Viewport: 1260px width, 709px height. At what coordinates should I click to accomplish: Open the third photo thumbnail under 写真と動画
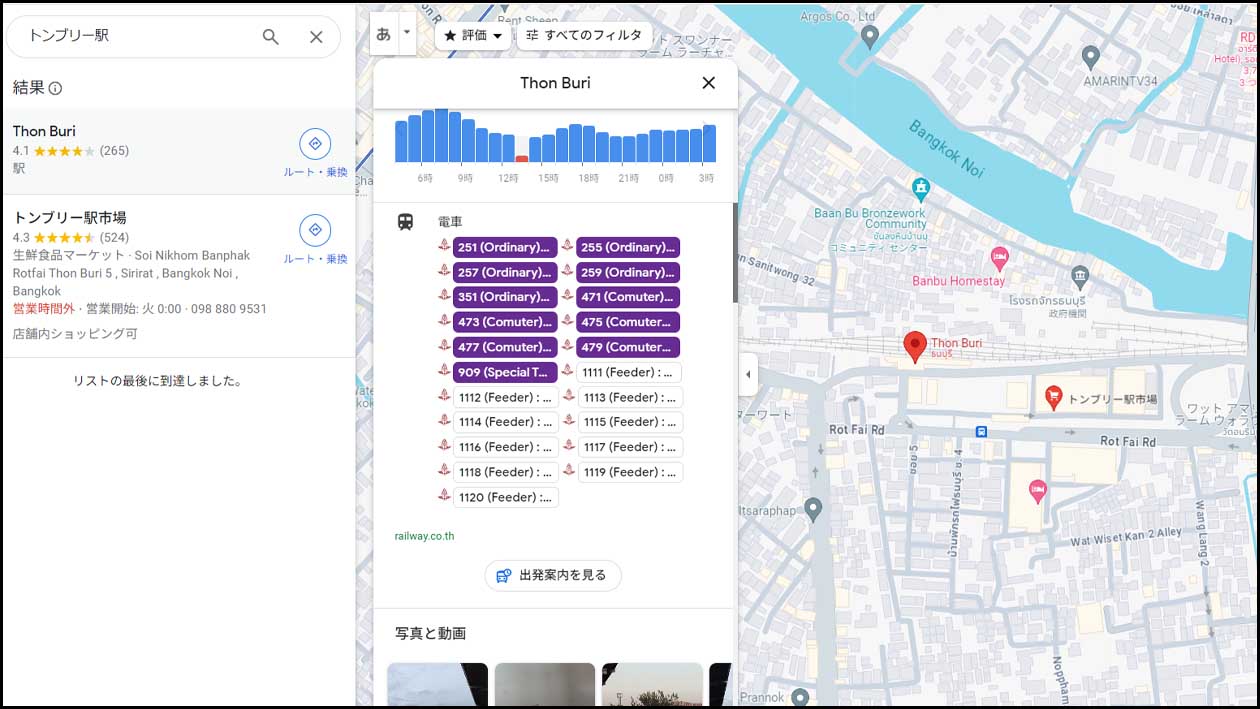click(x=652, y=684)
